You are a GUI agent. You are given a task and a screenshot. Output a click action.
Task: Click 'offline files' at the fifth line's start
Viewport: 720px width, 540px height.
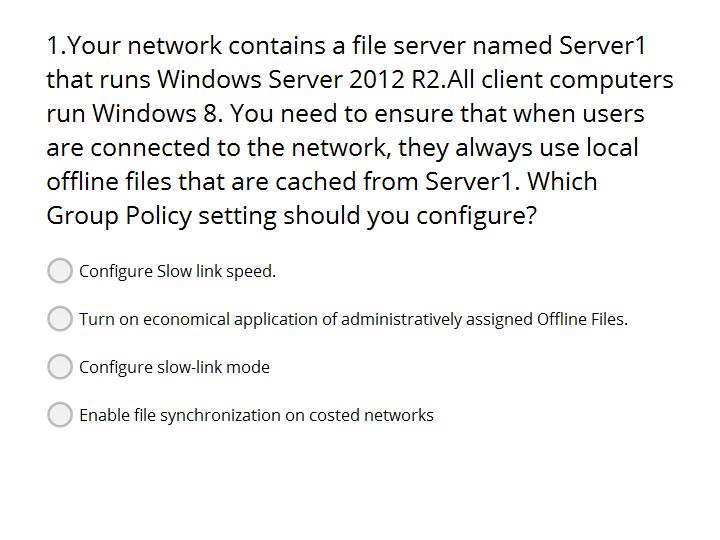(x=109, y=182)
